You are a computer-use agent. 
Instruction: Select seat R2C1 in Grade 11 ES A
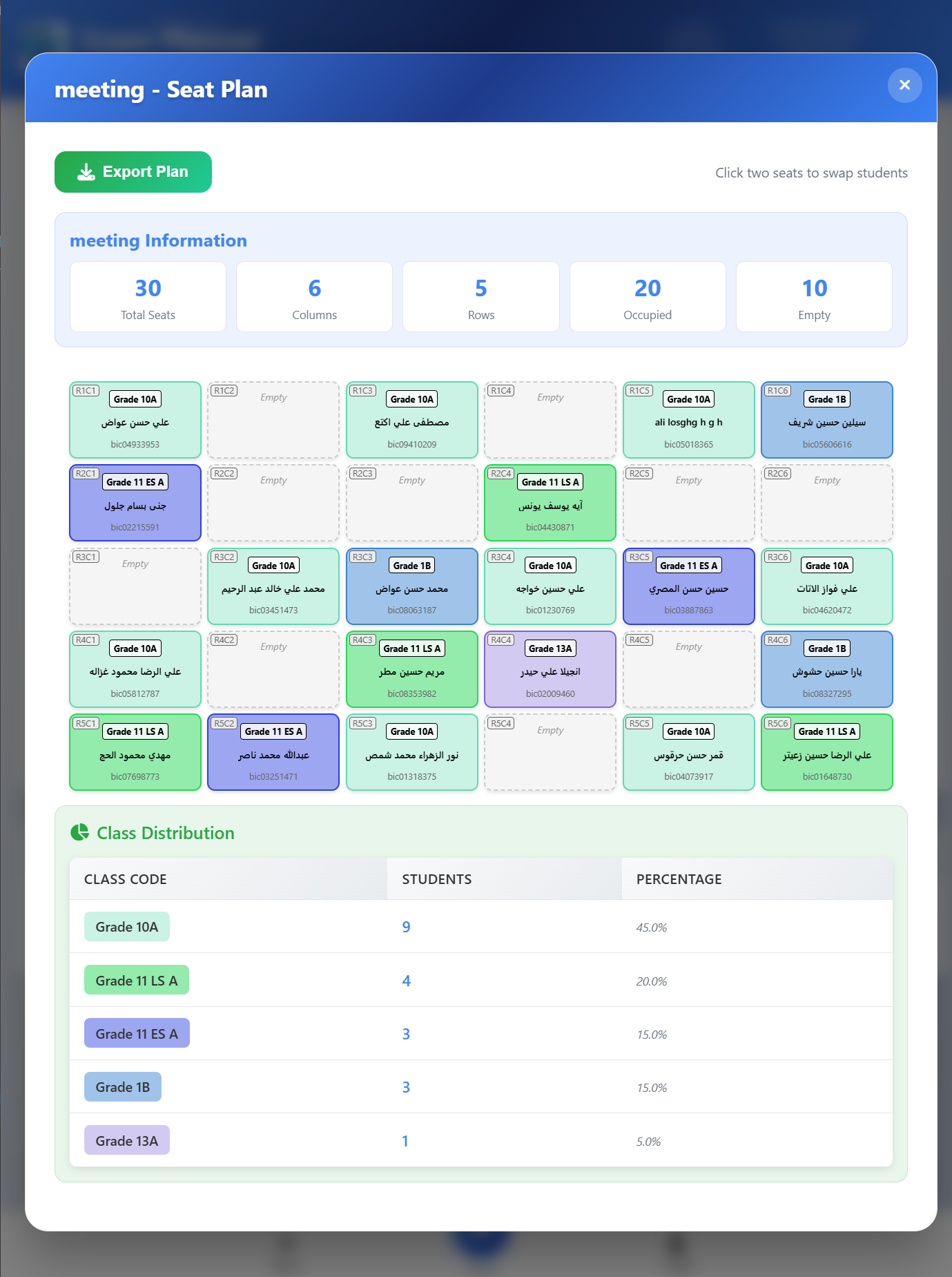(135, 503)
